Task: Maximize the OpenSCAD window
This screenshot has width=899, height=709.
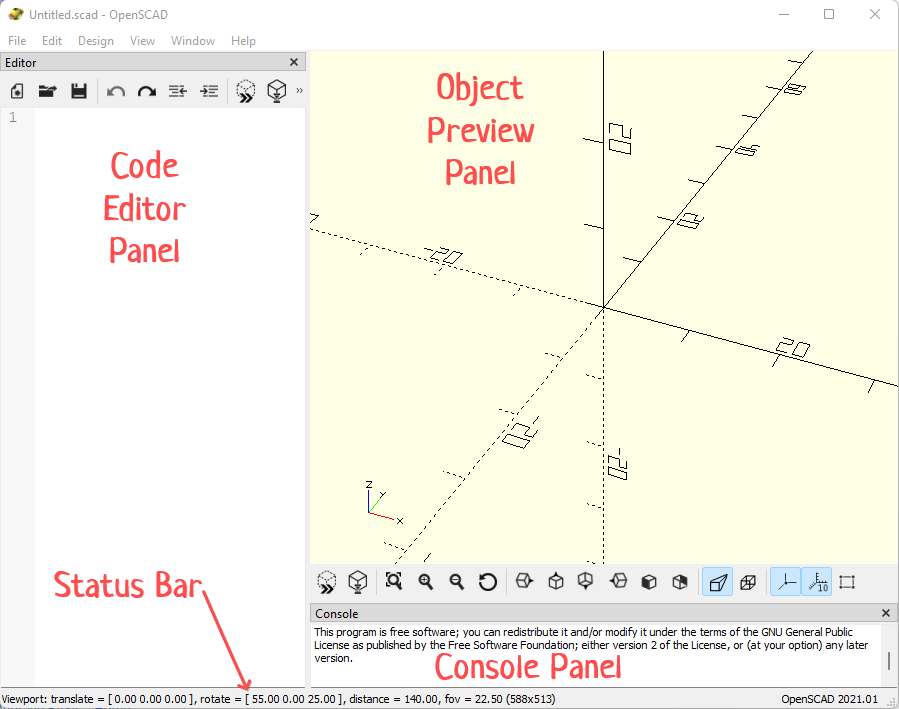Action: pyautogui.click(x=829, y=14)
